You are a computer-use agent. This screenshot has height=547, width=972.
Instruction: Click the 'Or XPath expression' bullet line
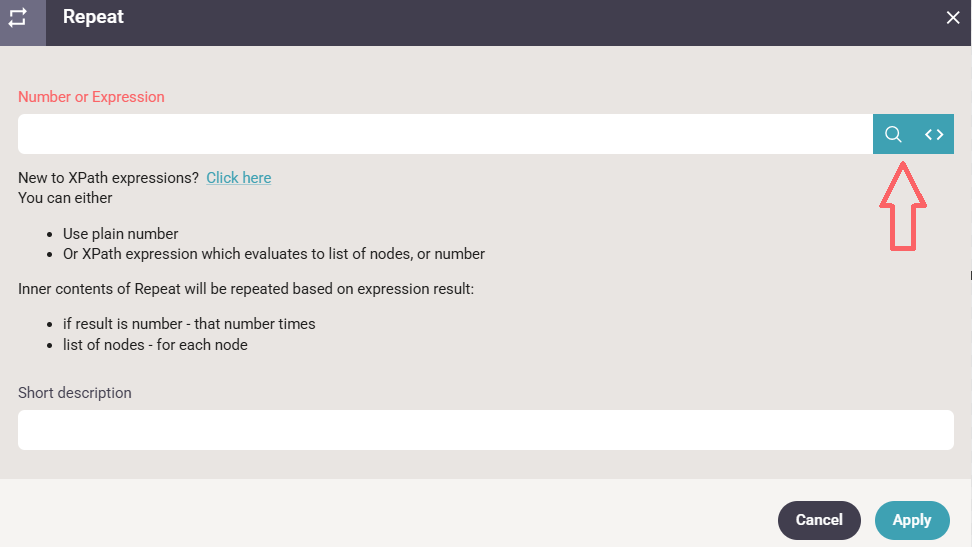click(x=273, y=254)
